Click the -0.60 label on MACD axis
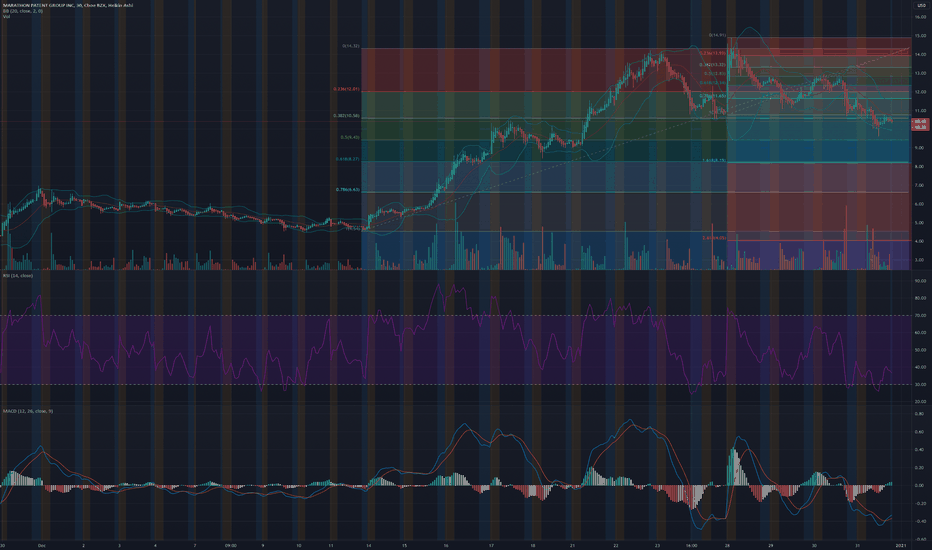932x550 pixels. point(920,539)
